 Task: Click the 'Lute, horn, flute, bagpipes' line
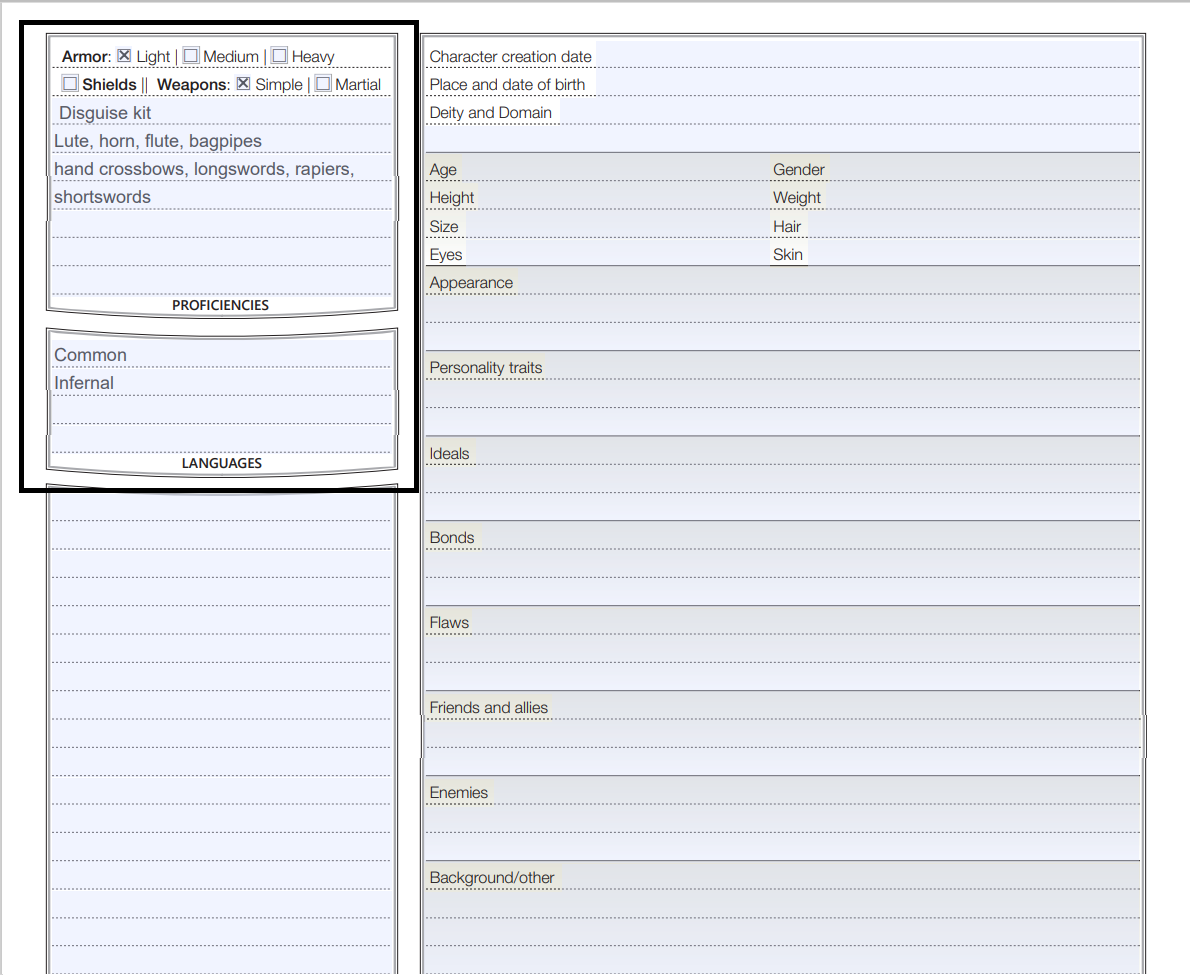pyautogui.click(x=222, y=140)
